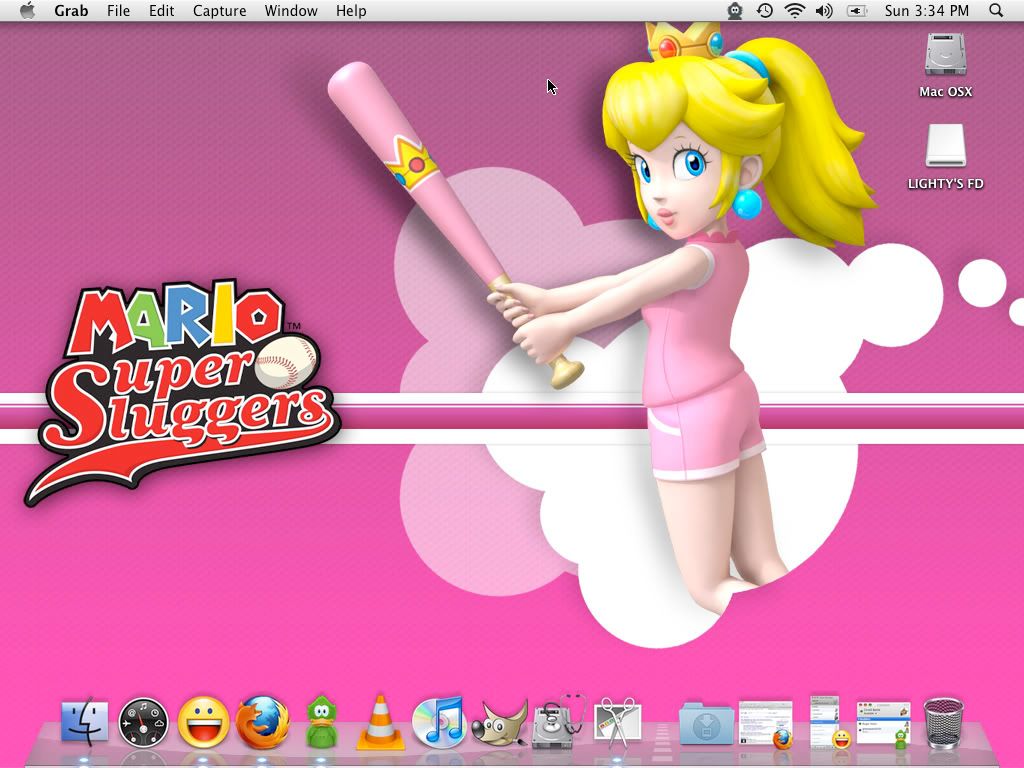Restore minimized Firefox window from Dock
Screen dimensions: 1024x768
tap(766, 724)
